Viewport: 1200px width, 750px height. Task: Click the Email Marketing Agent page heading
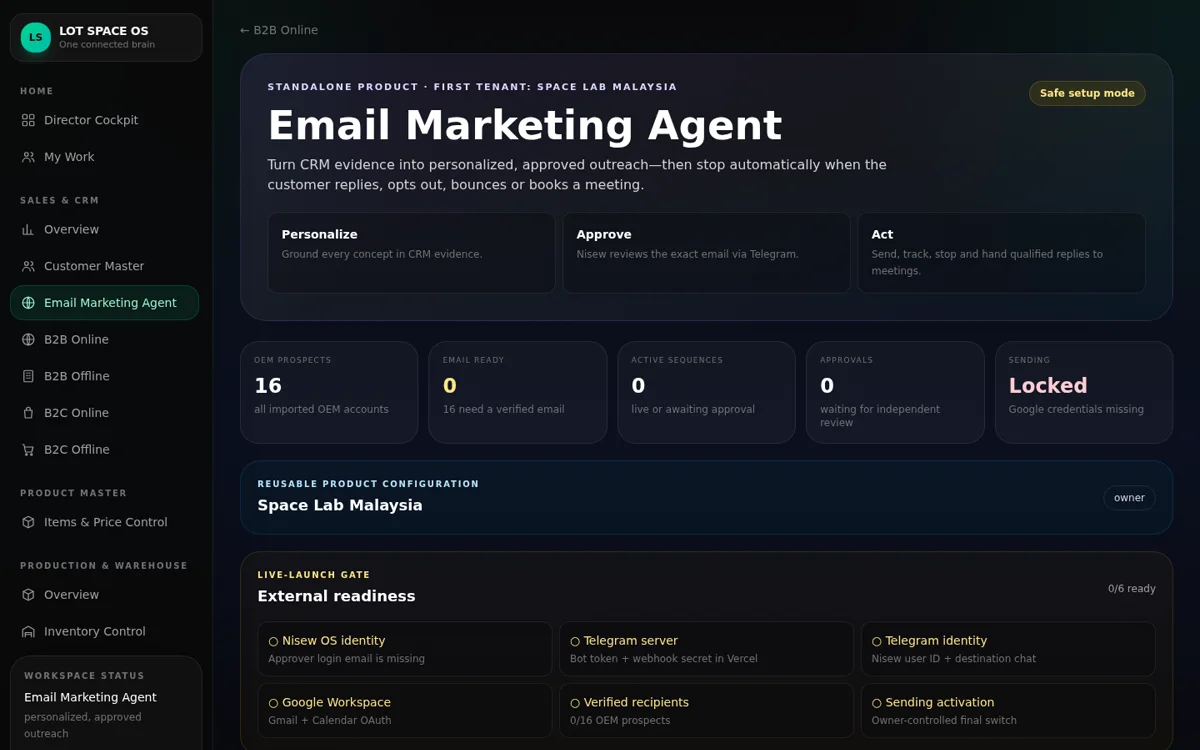(x=524, y=126)
